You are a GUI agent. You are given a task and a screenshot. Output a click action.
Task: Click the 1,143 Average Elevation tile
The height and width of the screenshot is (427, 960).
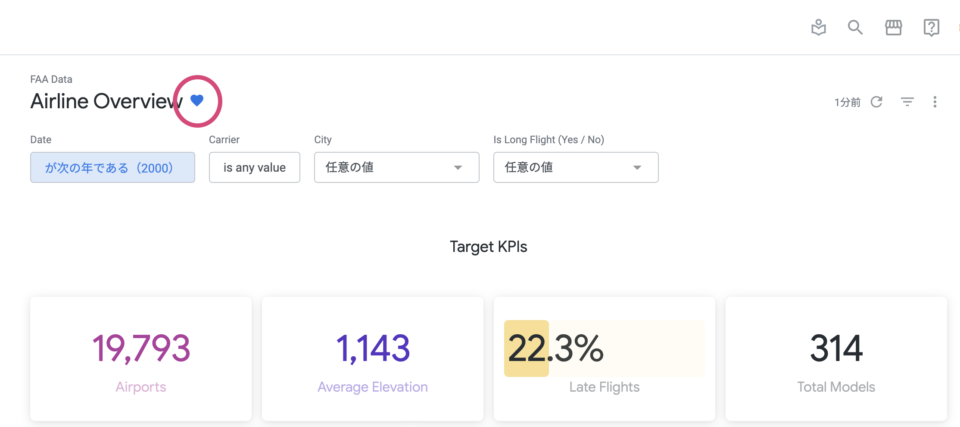pos(373,359)
